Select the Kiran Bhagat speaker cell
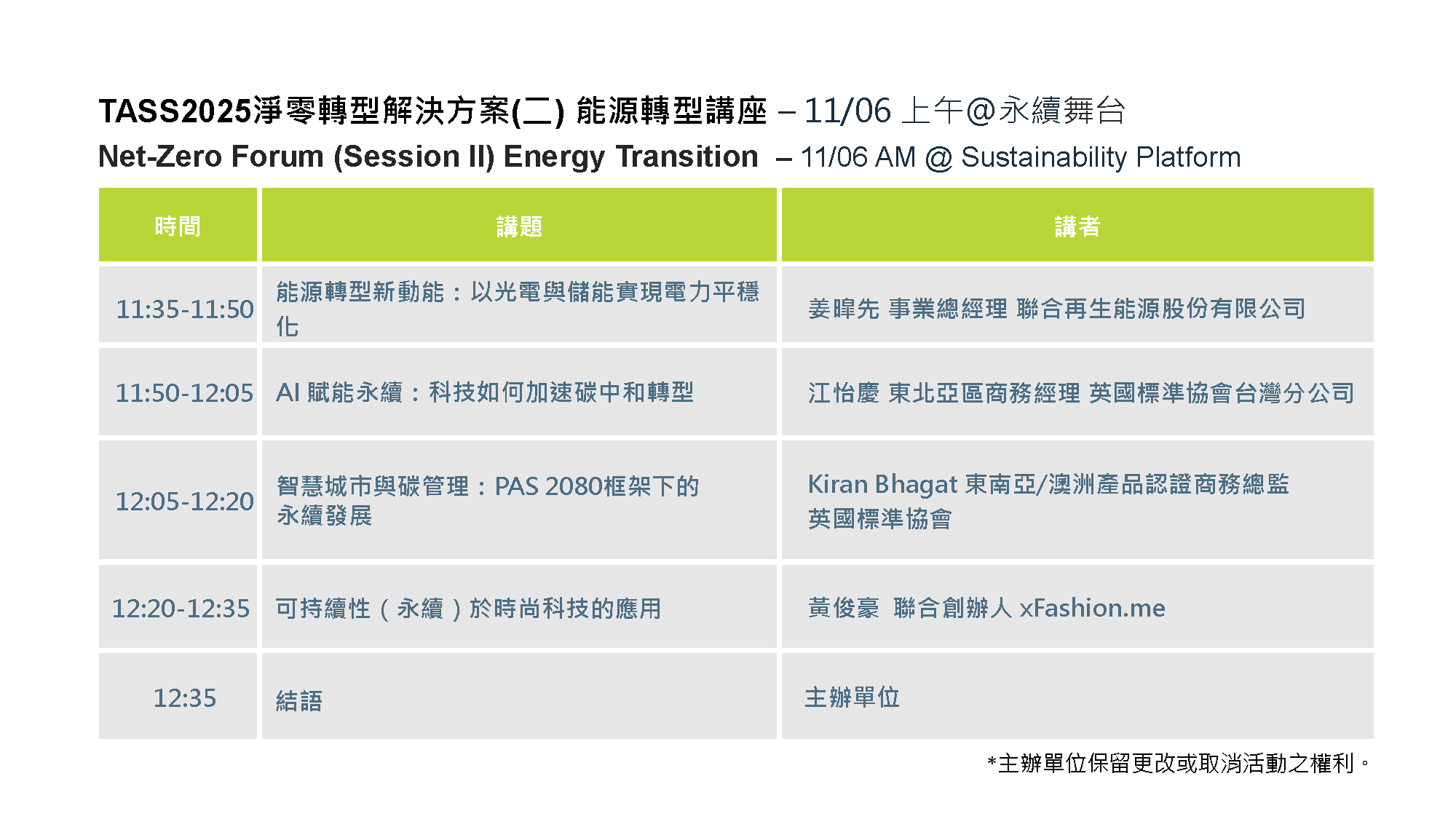Screen dimensions: 1456x819 tap(1048, 501)
